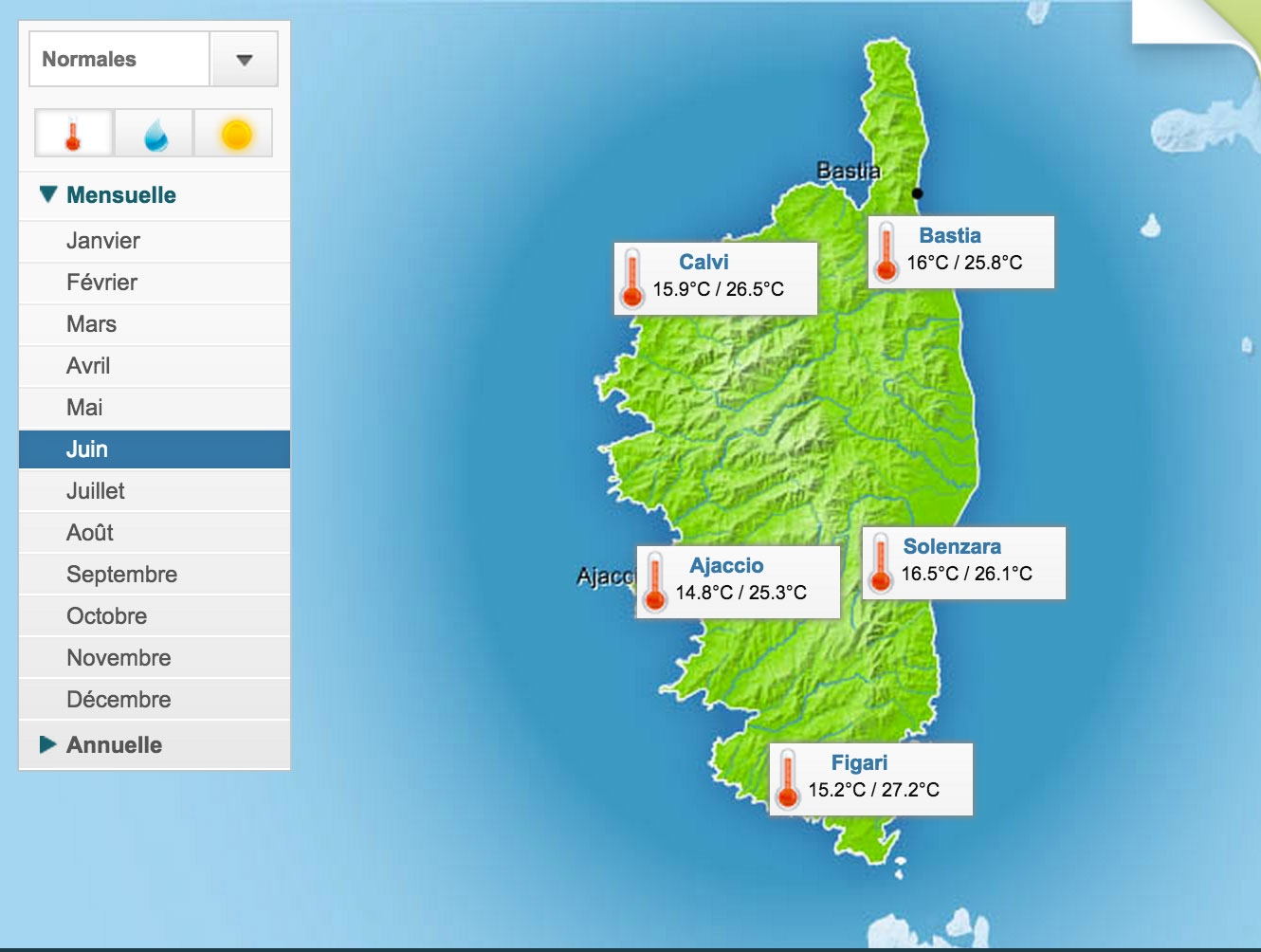The width and height of the screenshot is (1261, 952).
Task: Select Janvier in the month list
Action: (155, 241)
